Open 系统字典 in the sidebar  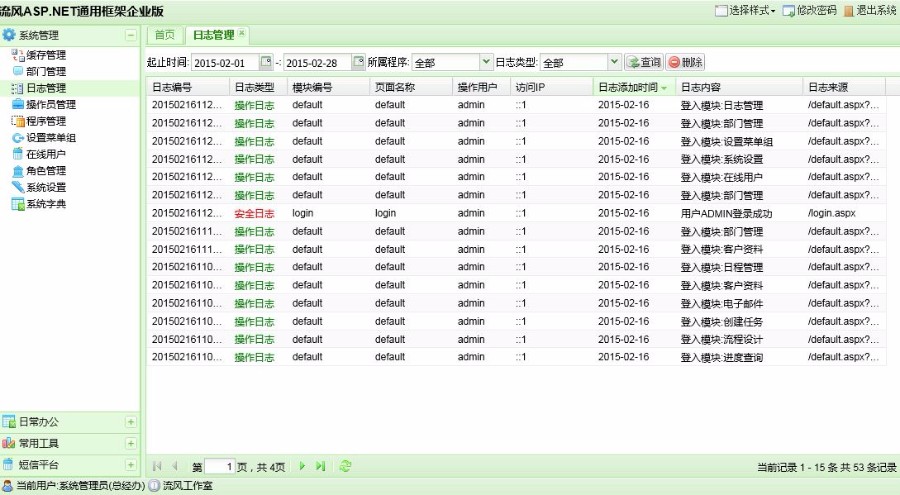(46, 204)
